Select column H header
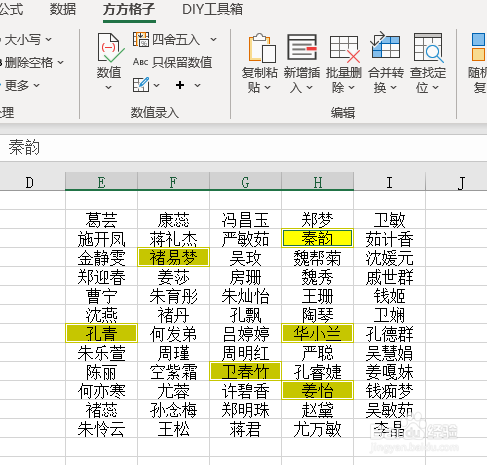The width and height of the screenshot is (487, 465). 318,182
